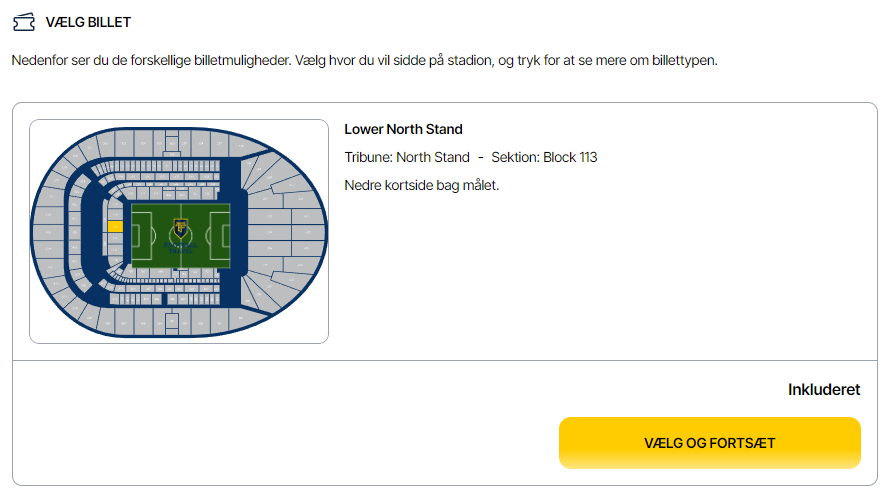The width and height of the screenshot is (895, 500).
Task: Click the Nedenfor ser du intro paragraph
Action: click(364, 61)
